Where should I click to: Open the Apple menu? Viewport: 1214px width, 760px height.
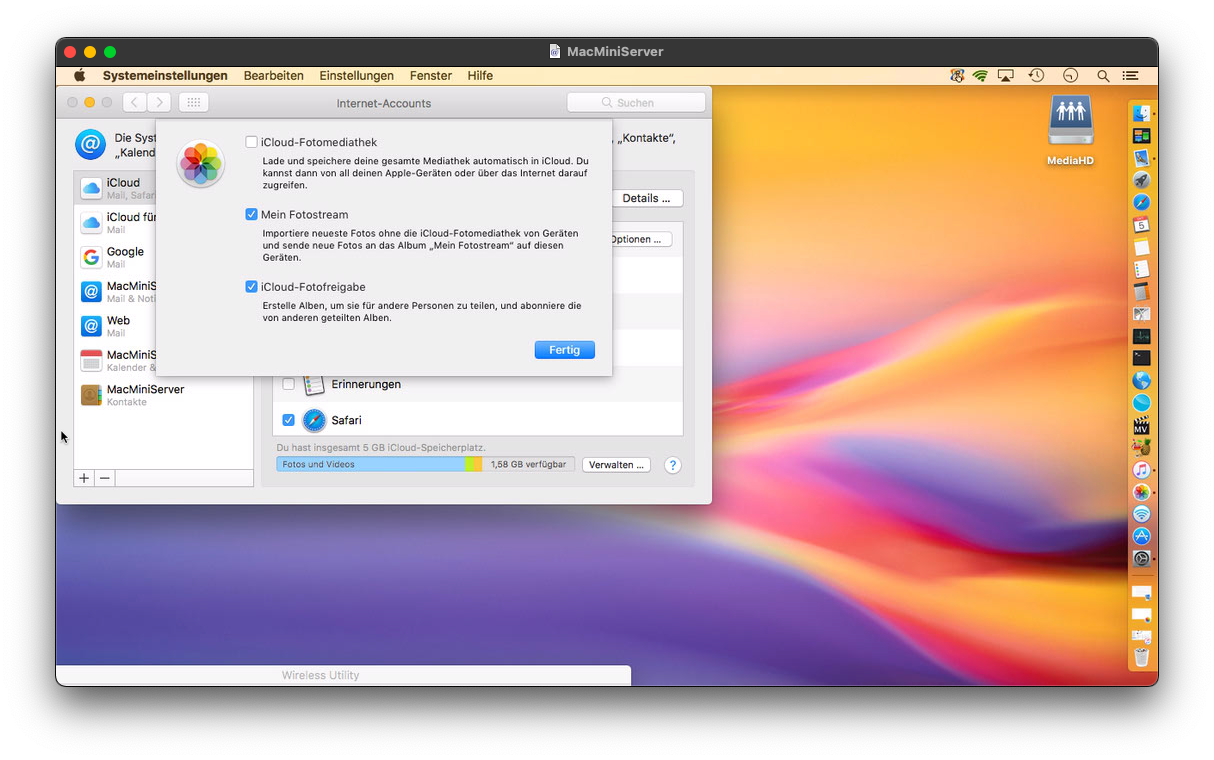(80, 76)
